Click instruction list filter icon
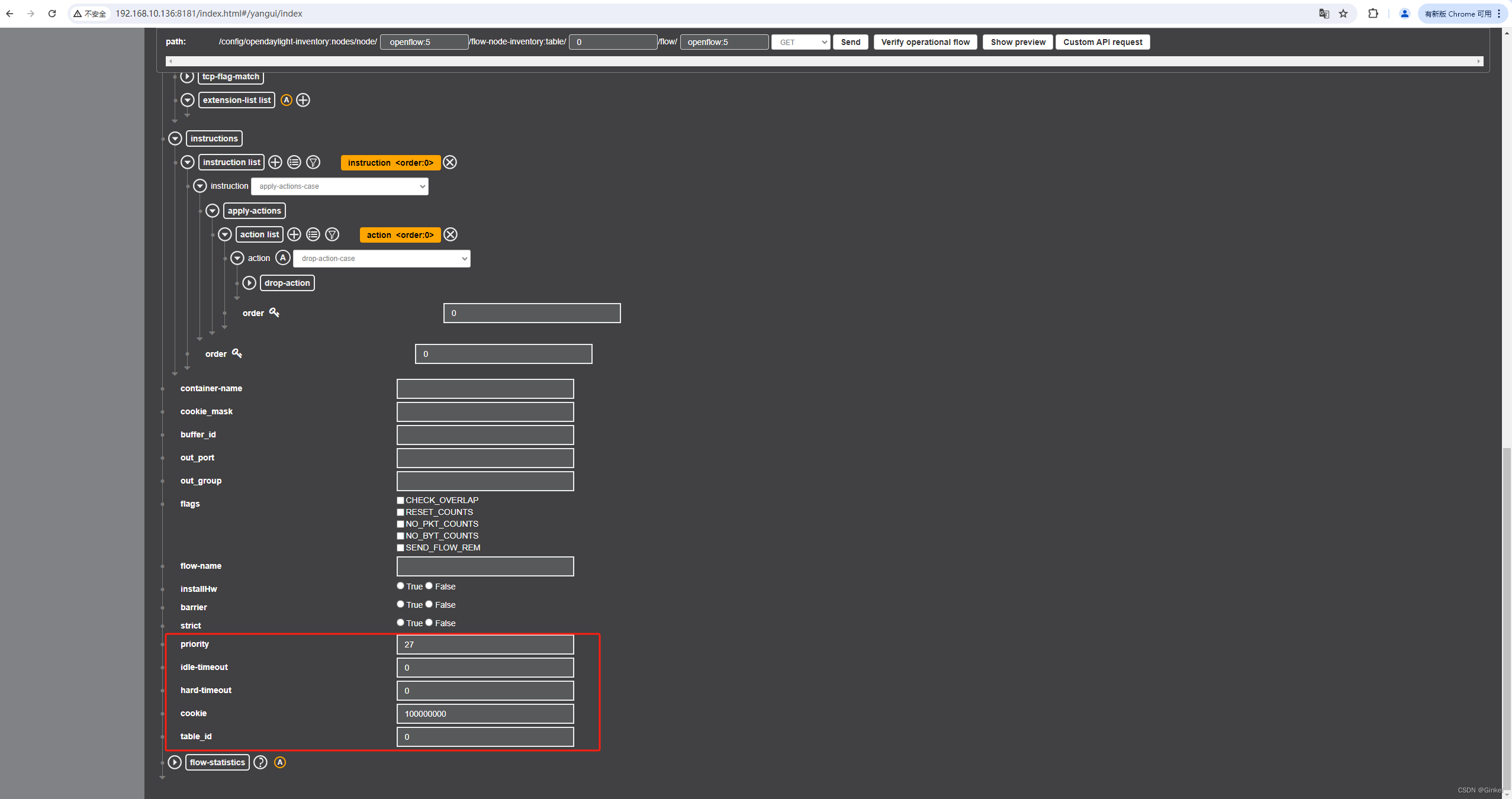 tap(313, 162)
